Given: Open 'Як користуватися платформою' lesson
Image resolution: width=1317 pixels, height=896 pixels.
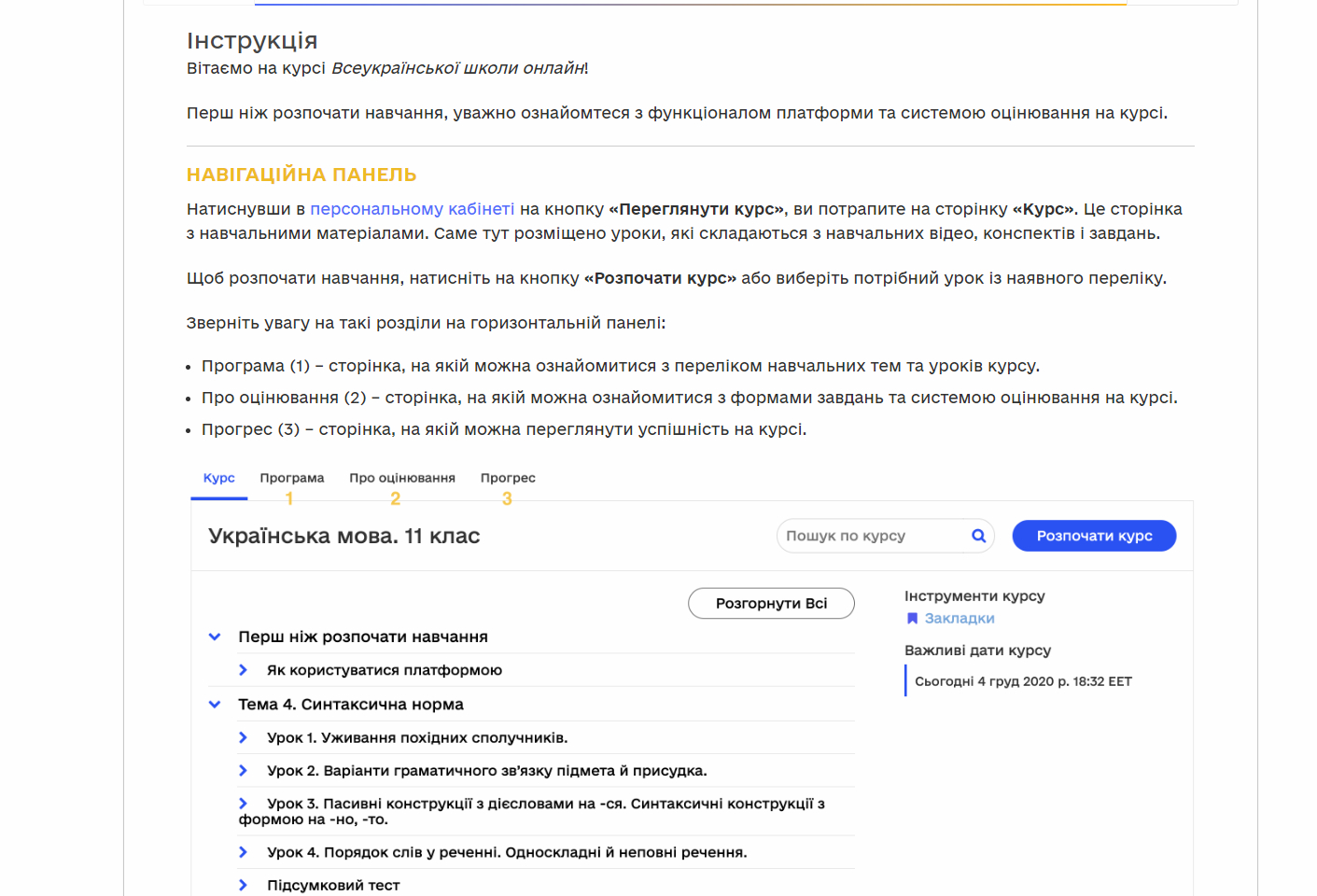Looking at the screenshot, I should [x=385, y=670].
